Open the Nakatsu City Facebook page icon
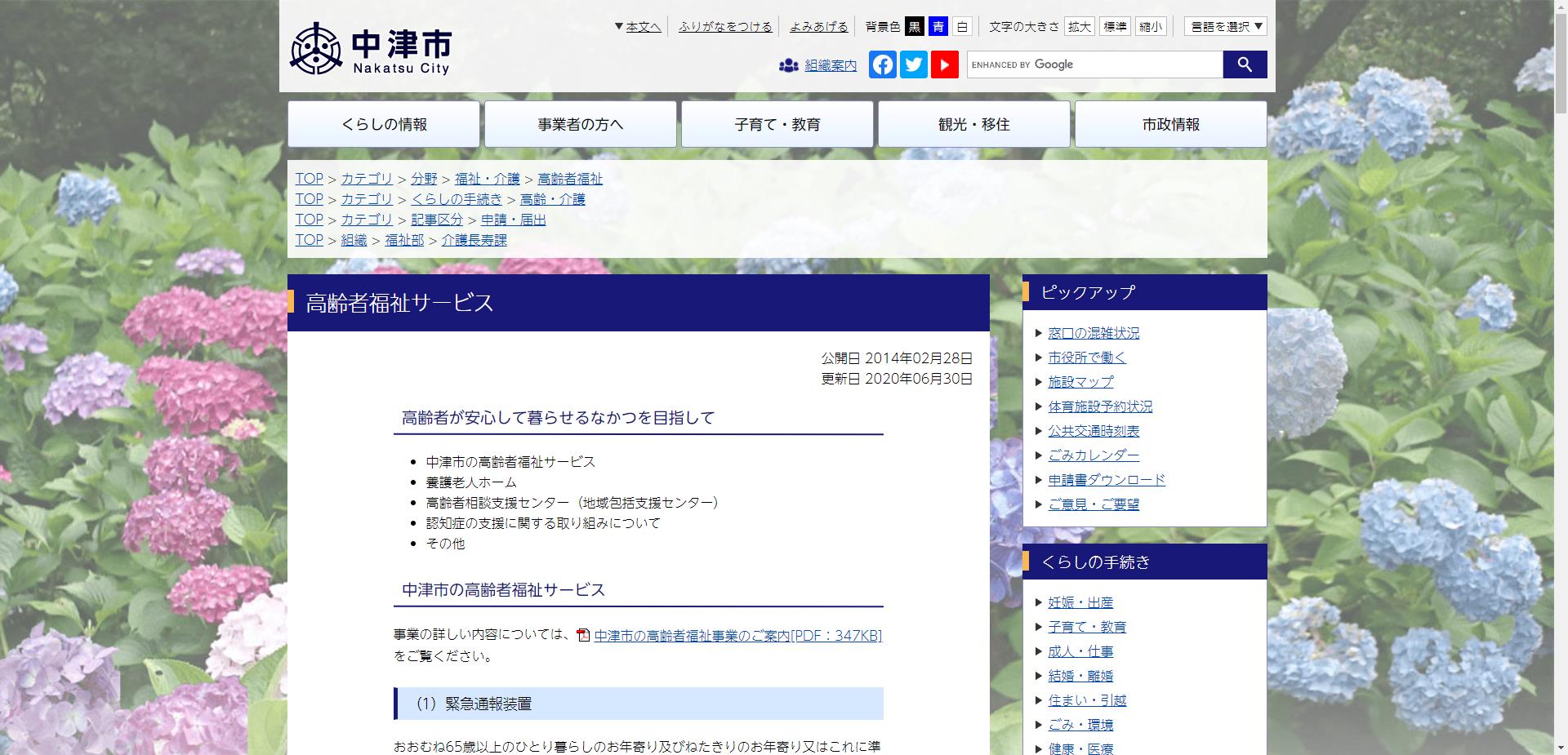 [x=882, y=64]
